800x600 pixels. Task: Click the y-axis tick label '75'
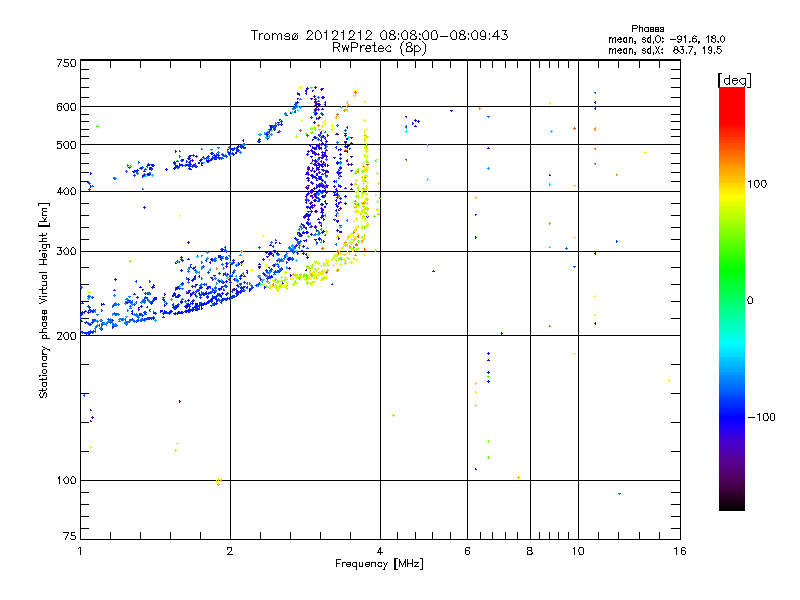coord(70,536)
